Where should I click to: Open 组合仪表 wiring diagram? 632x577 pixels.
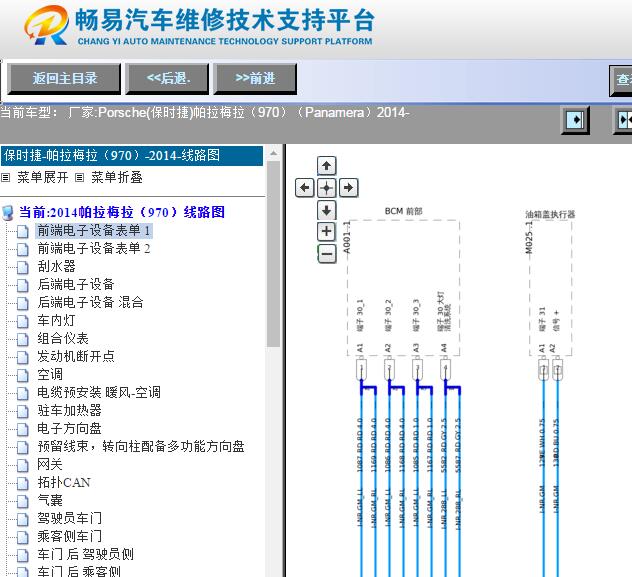click(63, 338)
